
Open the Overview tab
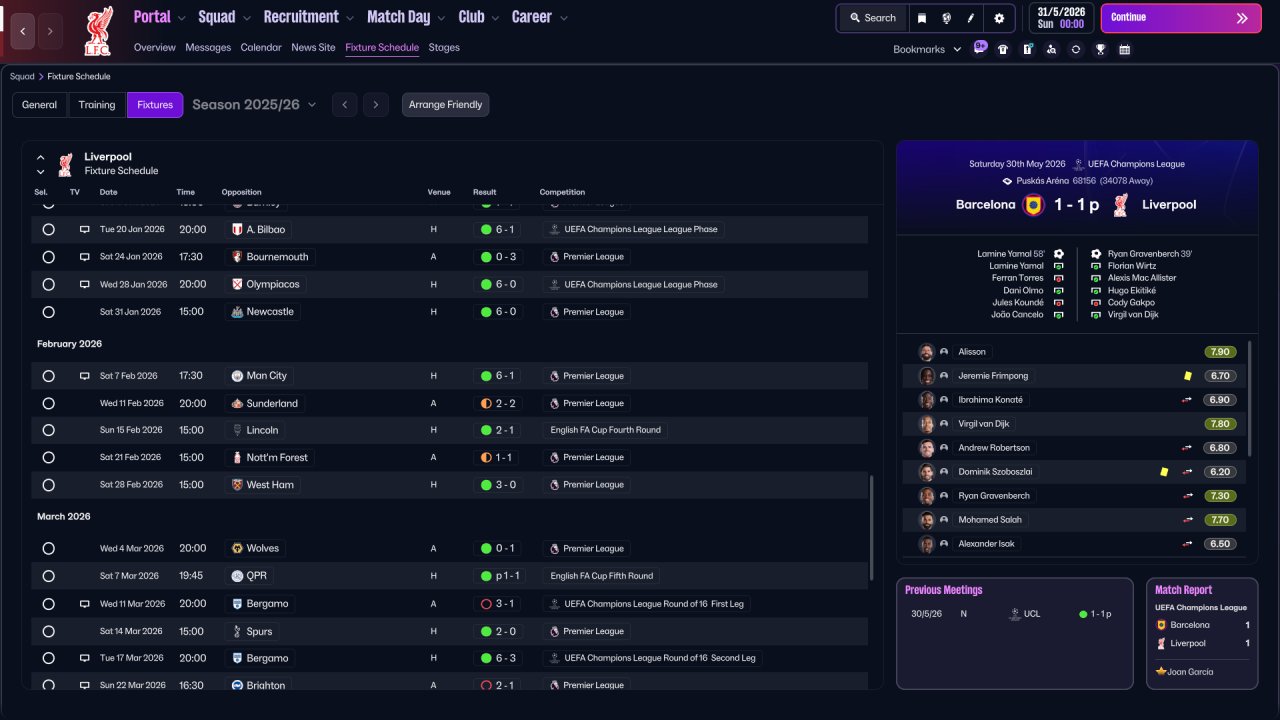(154, 47)
